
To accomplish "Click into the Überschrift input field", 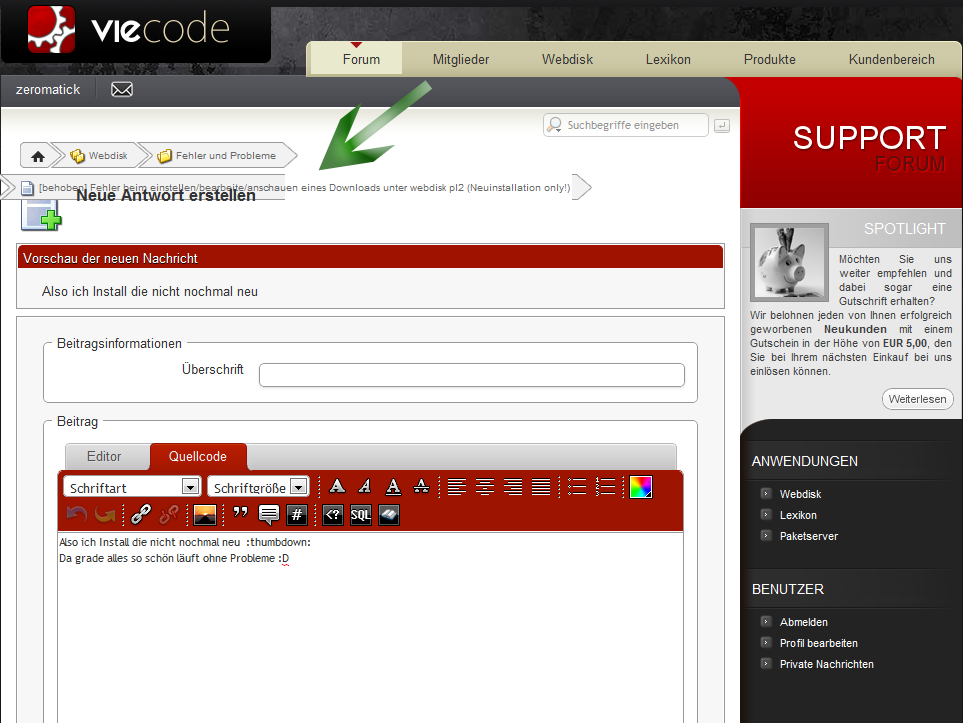I will 471,375.
